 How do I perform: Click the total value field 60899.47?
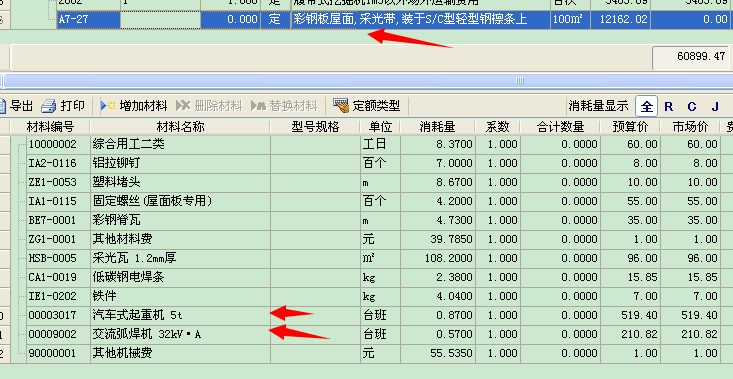tap(691, 57)
